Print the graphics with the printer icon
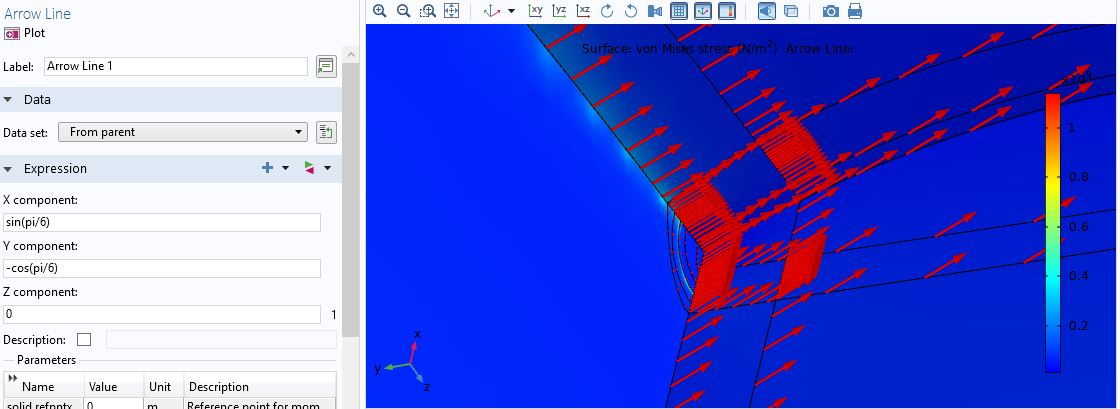The width and height of the screenshot is (1120, 409). pos(855,11)
